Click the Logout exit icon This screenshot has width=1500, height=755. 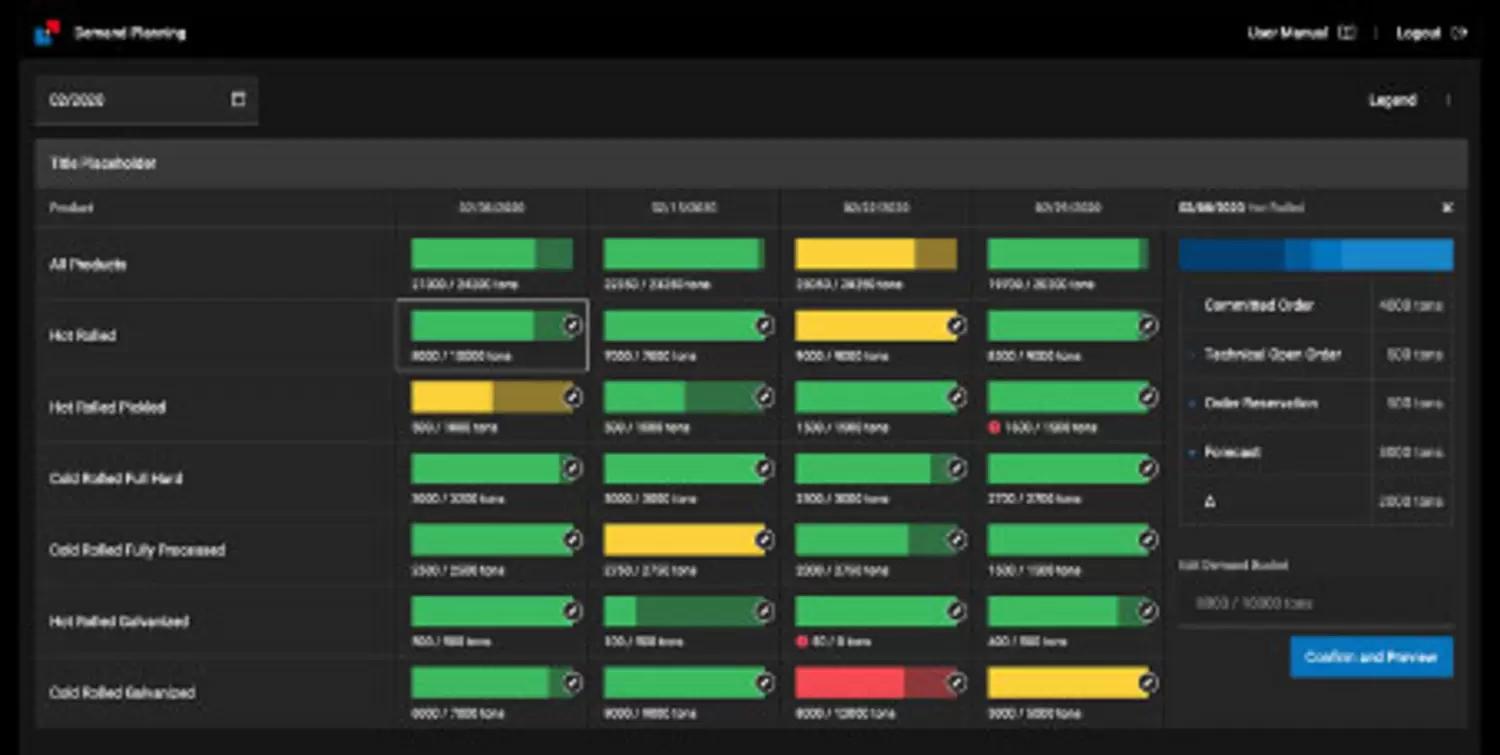pyautogui.click(x=1459, y=33)
